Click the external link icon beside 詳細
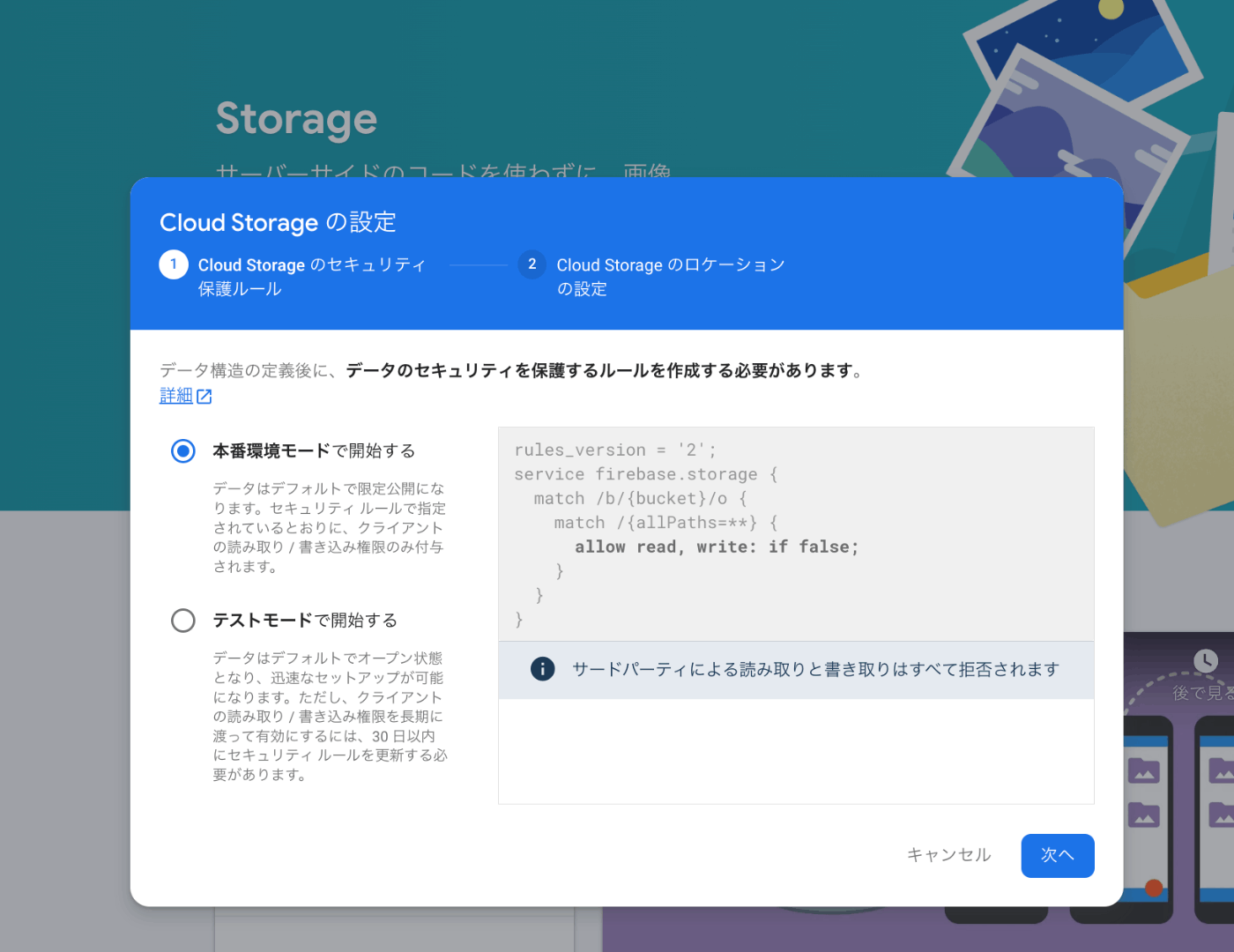 click(204, 397)
